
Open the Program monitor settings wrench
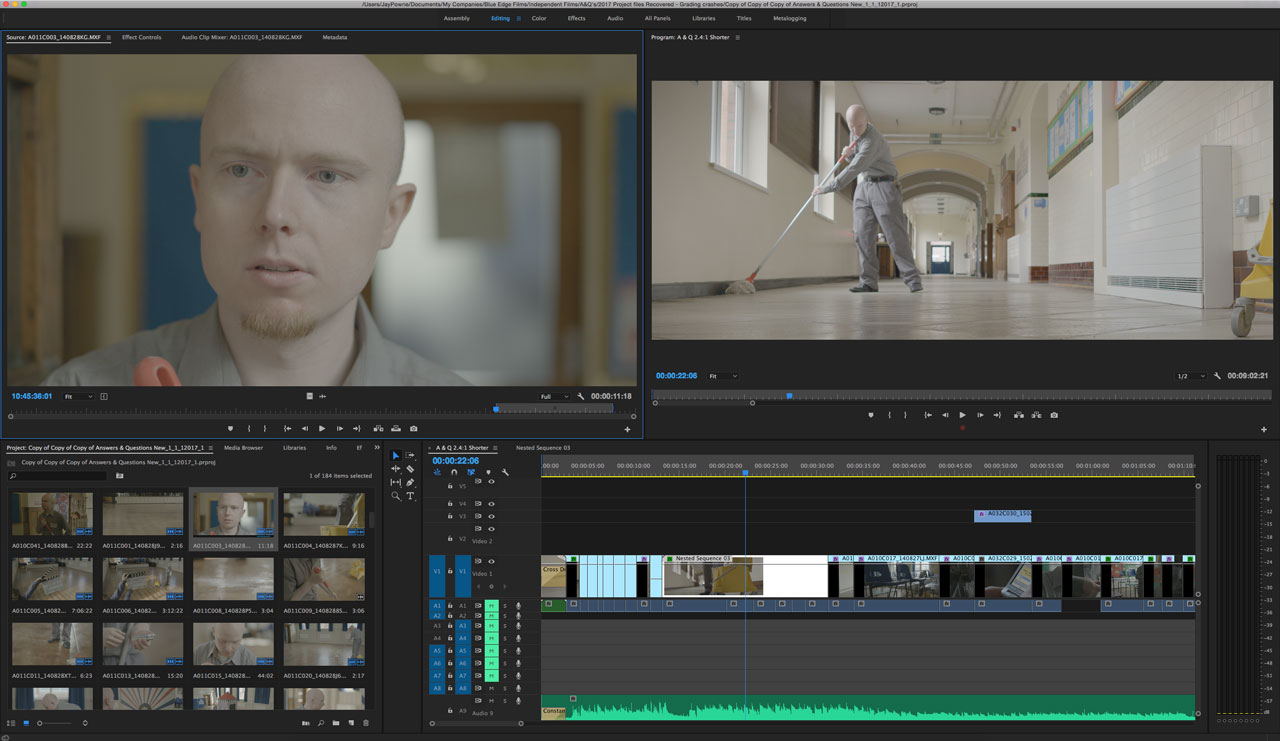click(x=1216, y=375)
